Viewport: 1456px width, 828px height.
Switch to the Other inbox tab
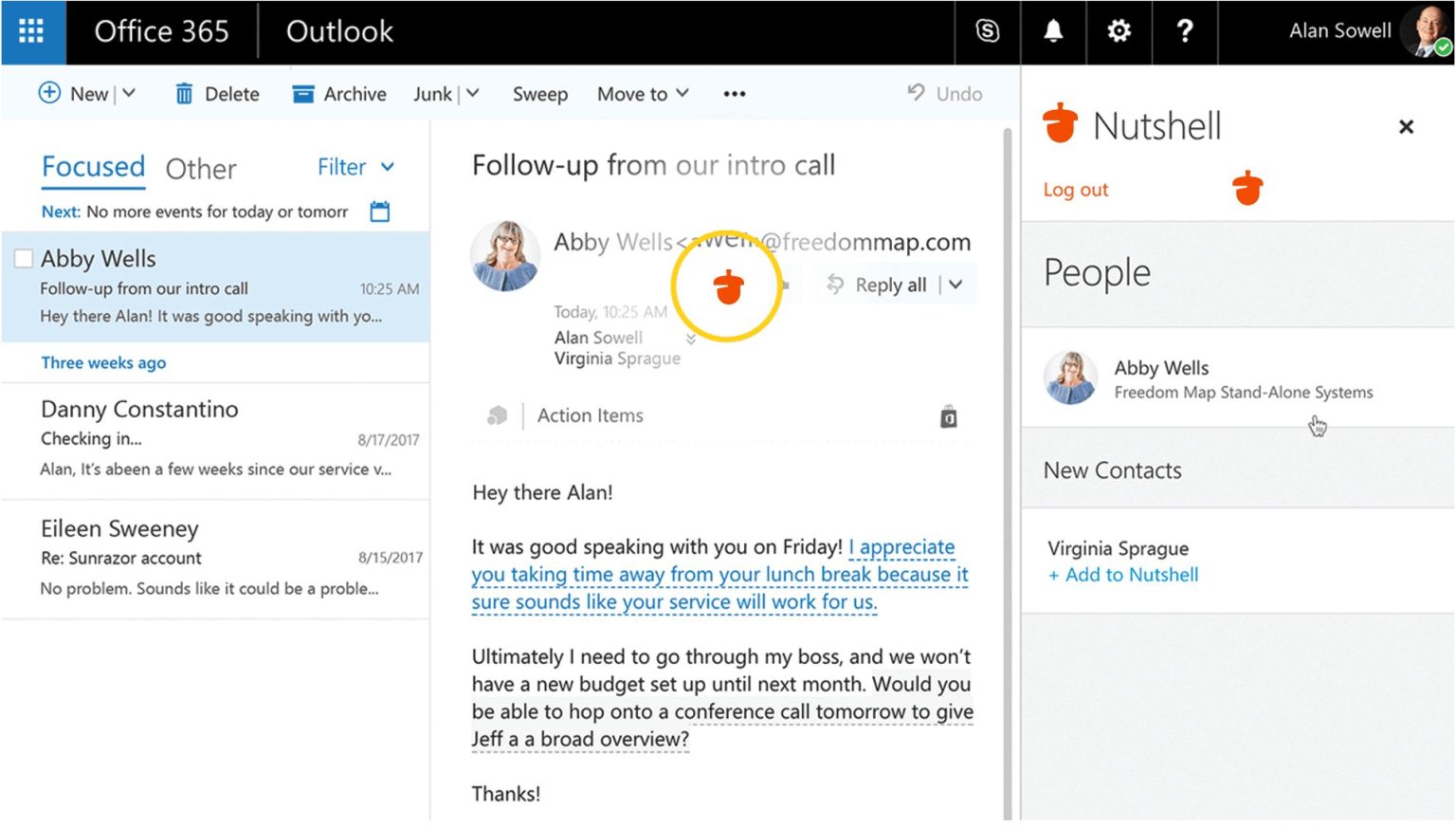pyautogui.click(x=200, y=168)
